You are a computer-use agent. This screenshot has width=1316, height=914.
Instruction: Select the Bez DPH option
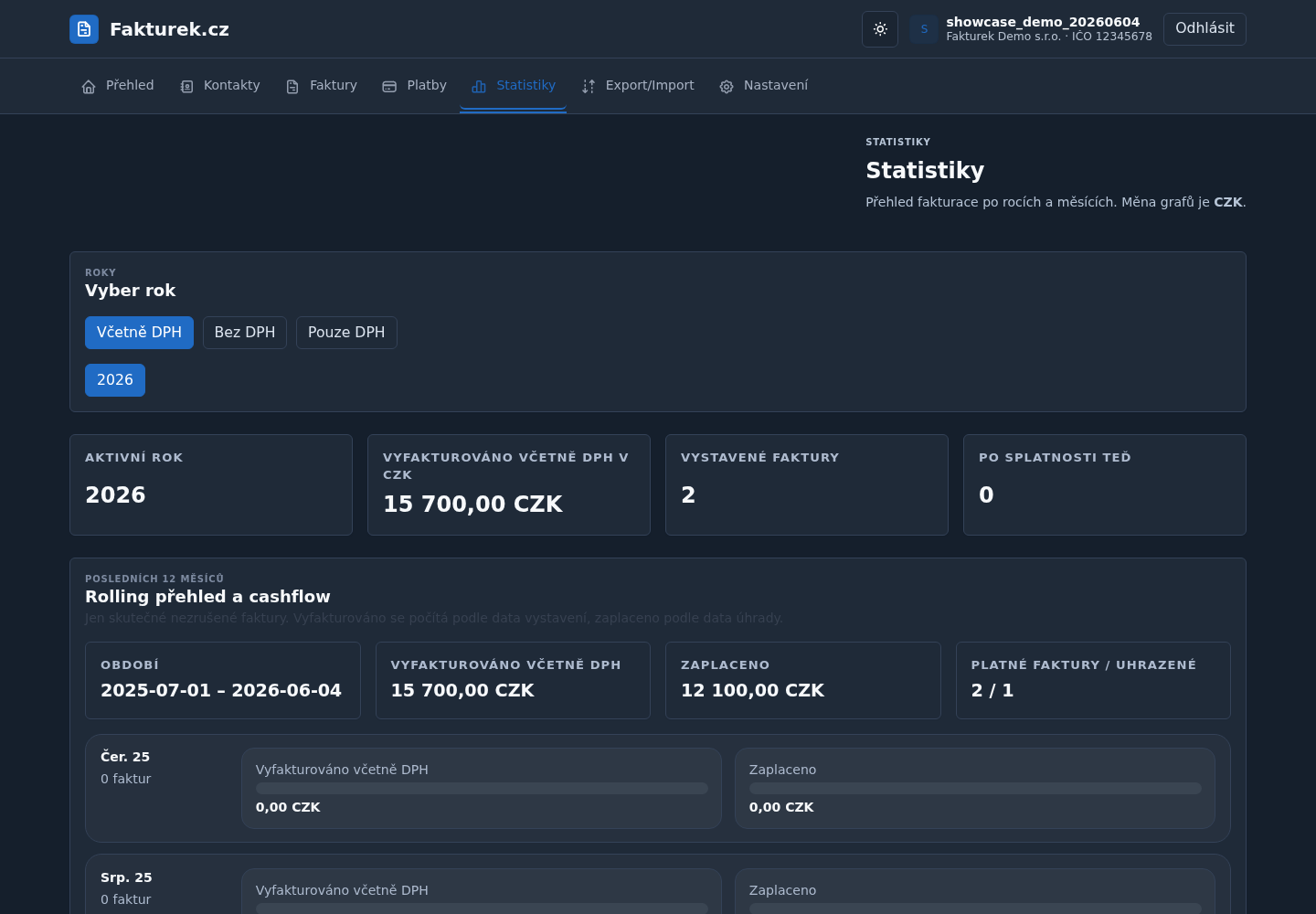click(x=245, y=333)
